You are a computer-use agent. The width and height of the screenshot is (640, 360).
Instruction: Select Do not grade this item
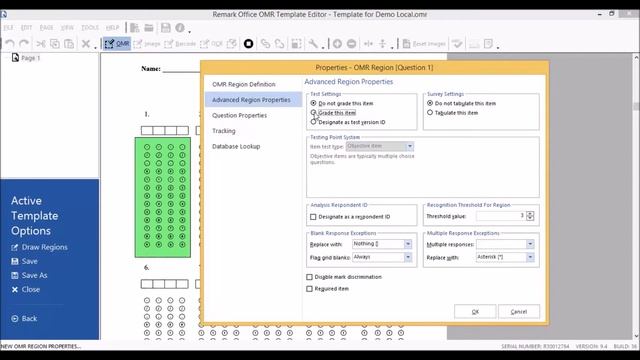342,103
